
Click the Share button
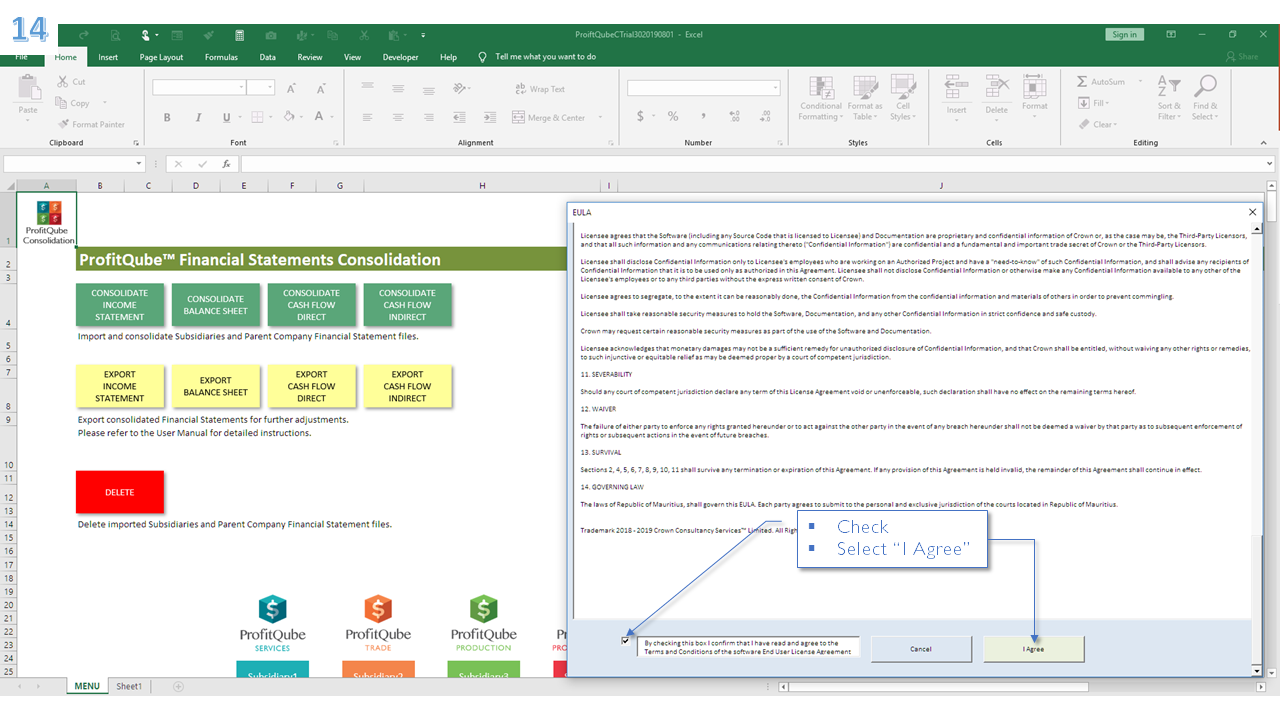(x=1242, y=57)
